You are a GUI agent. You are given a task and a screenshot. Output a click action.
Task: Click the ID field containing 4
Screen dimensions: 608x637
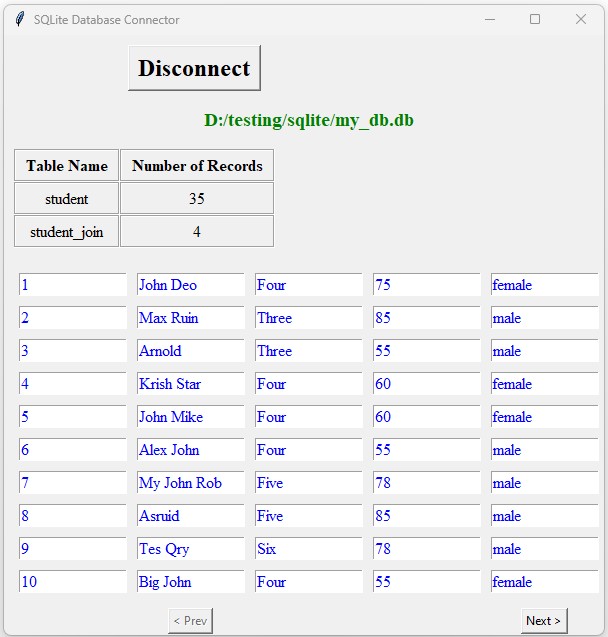tap(73, 384)
